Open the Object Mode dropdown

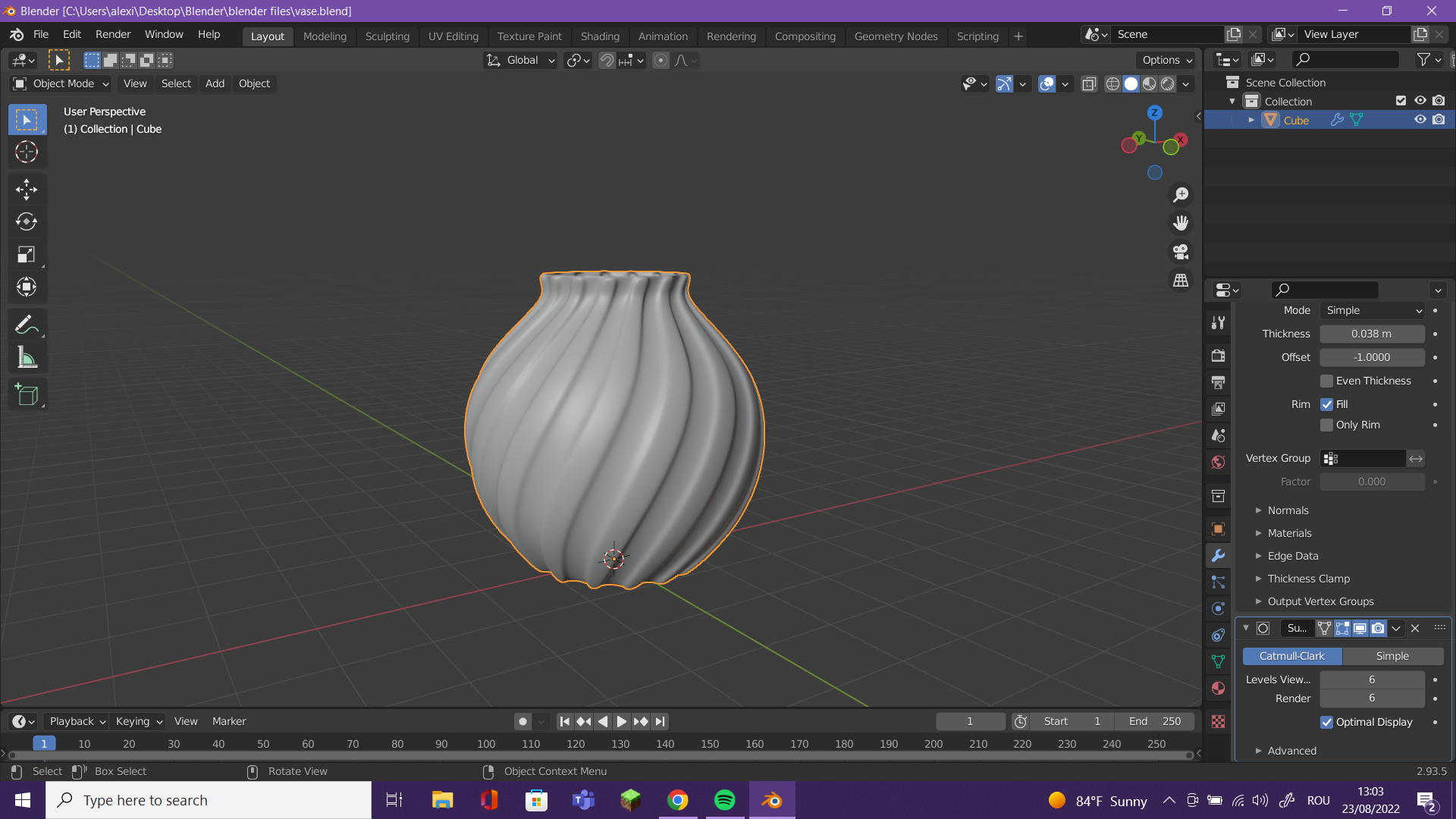point(62,83)
